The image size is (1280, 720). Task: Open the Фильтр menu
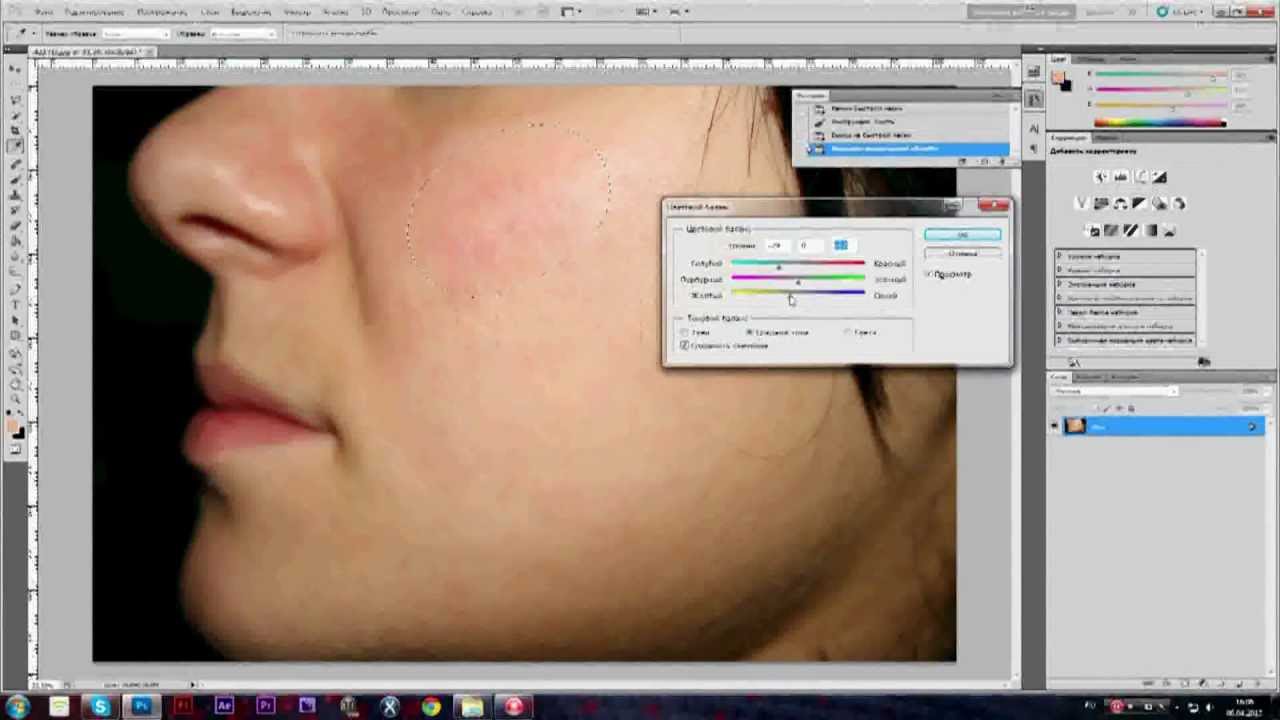tap(297, 11)
